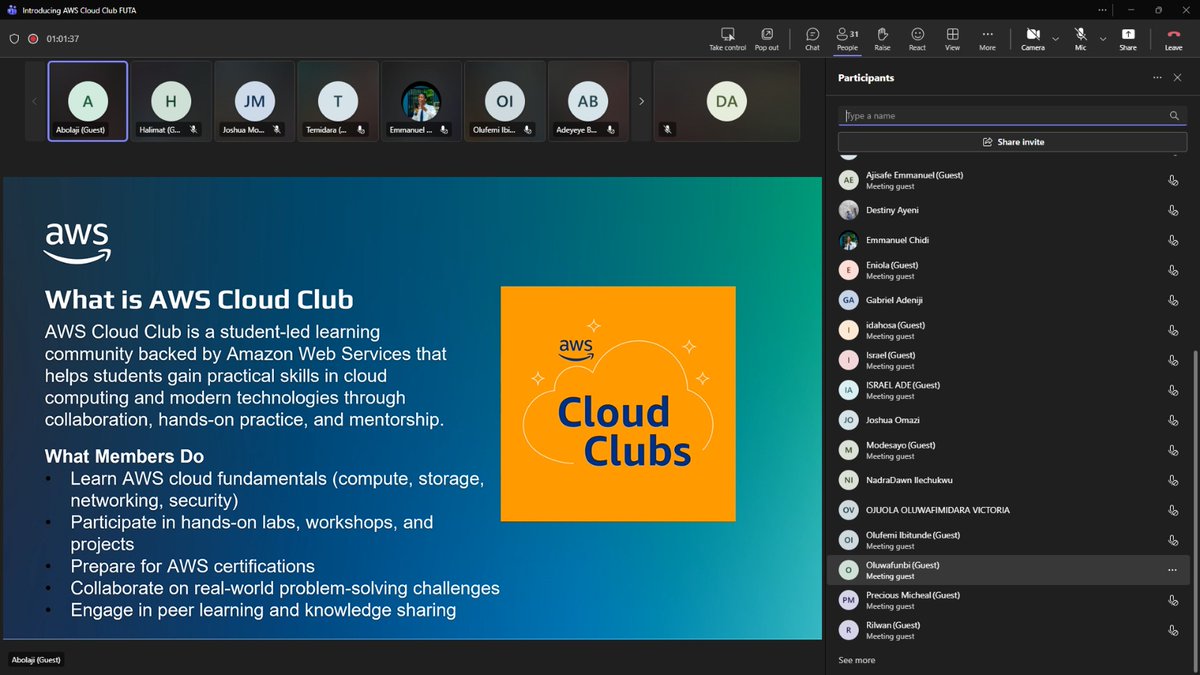Click mic icon for Rilwan (Guest)

point(1172,631)
